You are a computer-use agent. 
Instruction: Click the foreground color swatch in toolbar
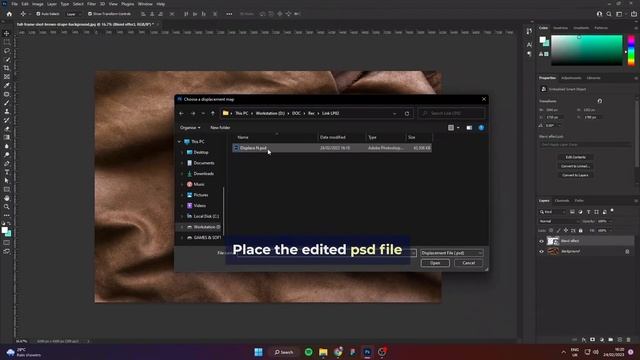point(4,230)
